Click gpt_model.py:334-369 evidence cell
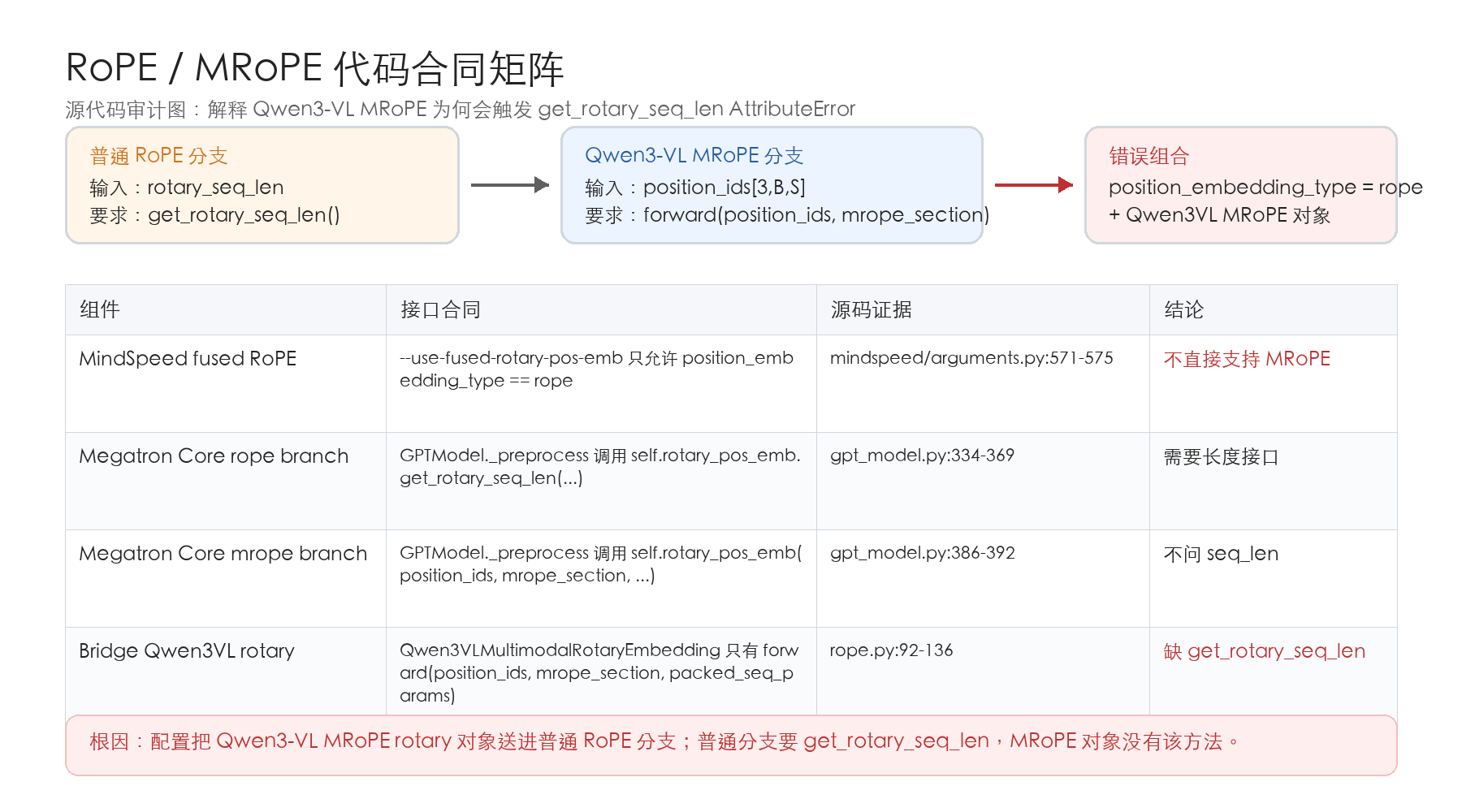This screenshot has width=1462, height=812. 983,481
